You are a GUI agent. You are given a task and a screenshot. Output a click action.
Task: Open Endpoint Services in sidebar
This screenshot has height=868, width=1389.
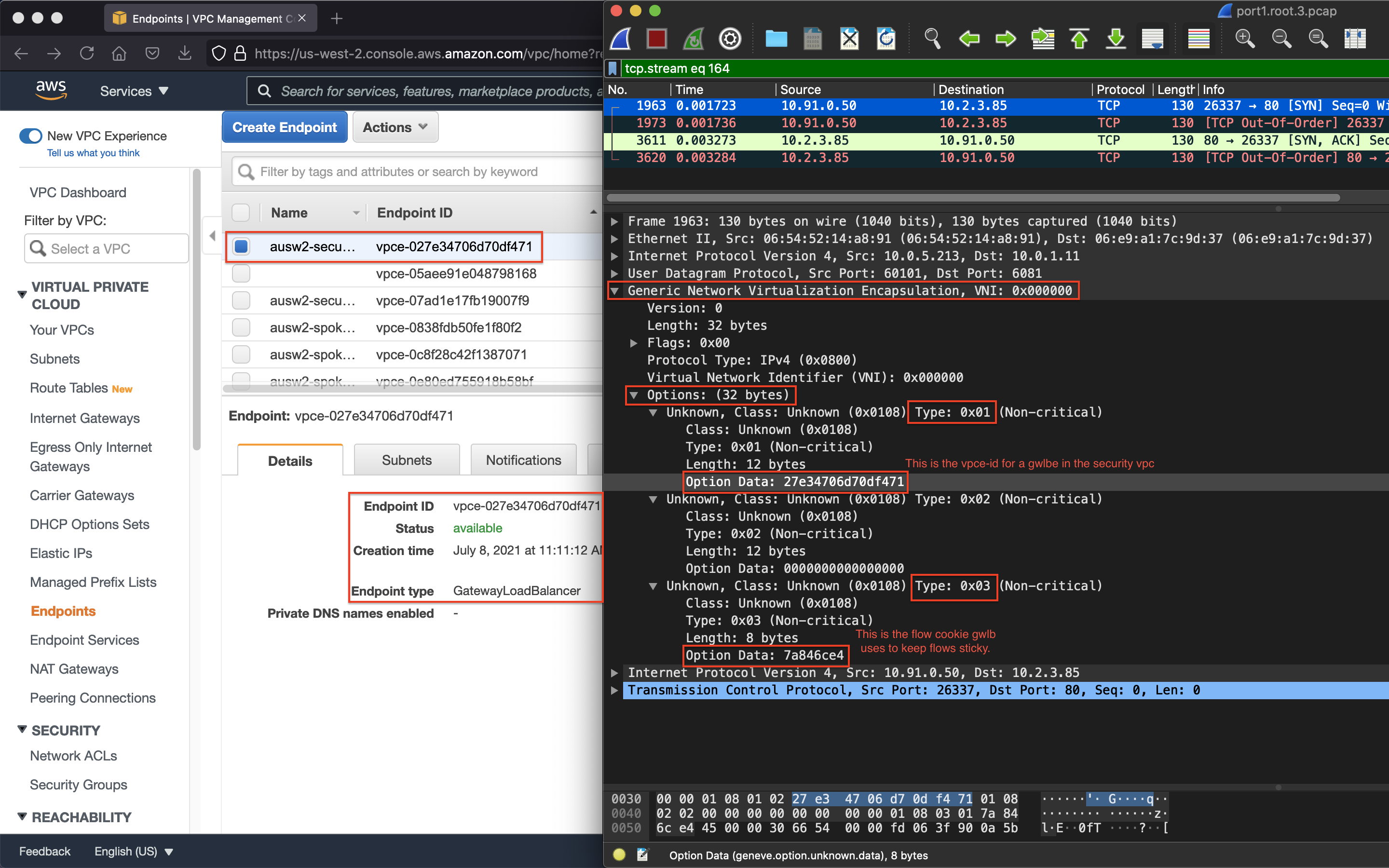point(84,639)
